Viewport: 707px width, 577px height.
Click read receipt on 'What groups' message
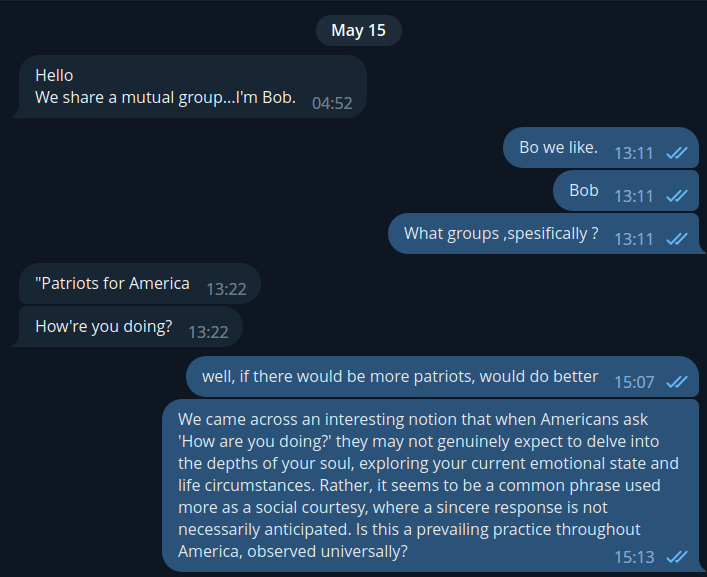click(676, 239)
